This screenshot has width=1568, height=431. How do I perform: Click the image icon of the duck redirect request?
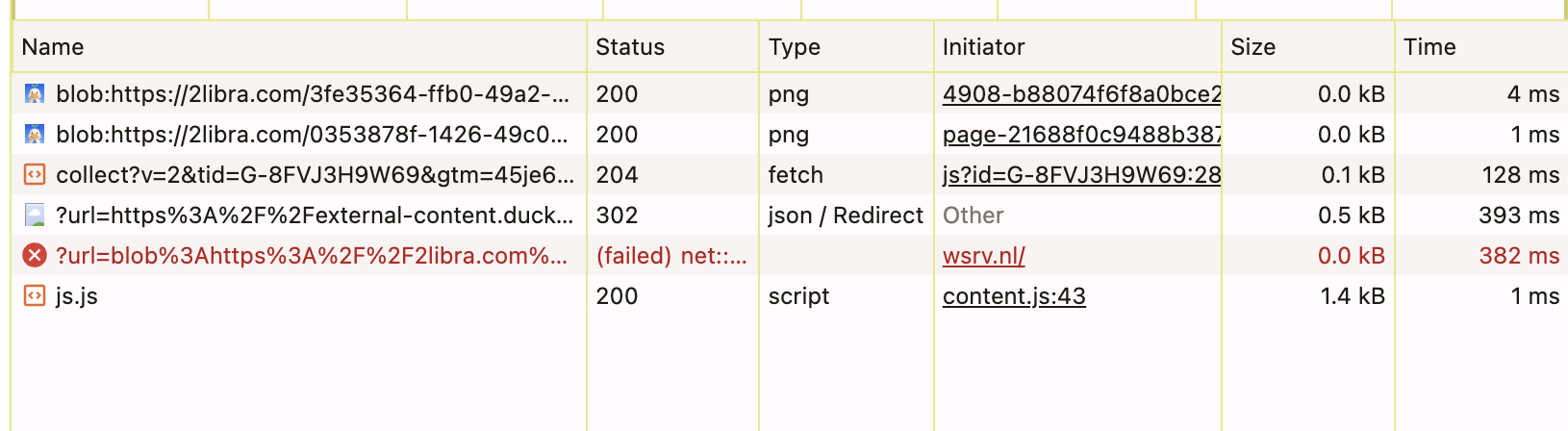pos(35,215)
